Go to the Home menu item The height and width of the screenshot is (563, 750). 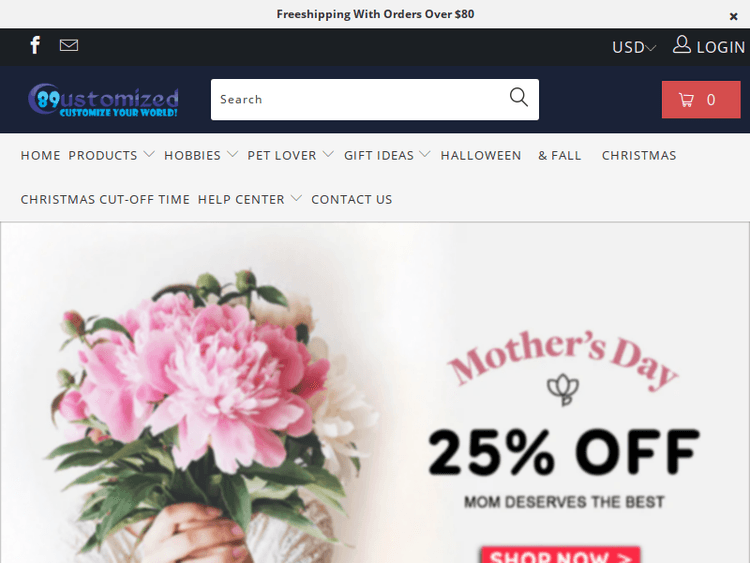40,155
